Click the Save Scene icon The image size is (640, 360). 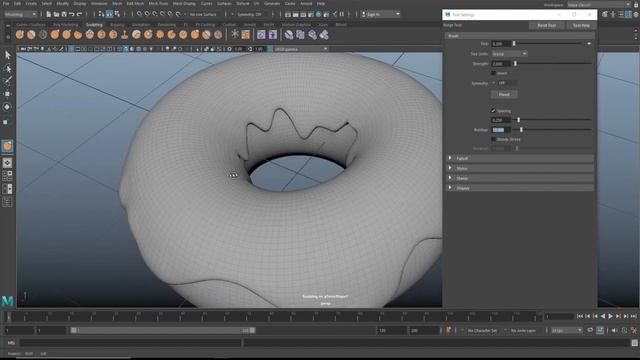coord(64,14)
